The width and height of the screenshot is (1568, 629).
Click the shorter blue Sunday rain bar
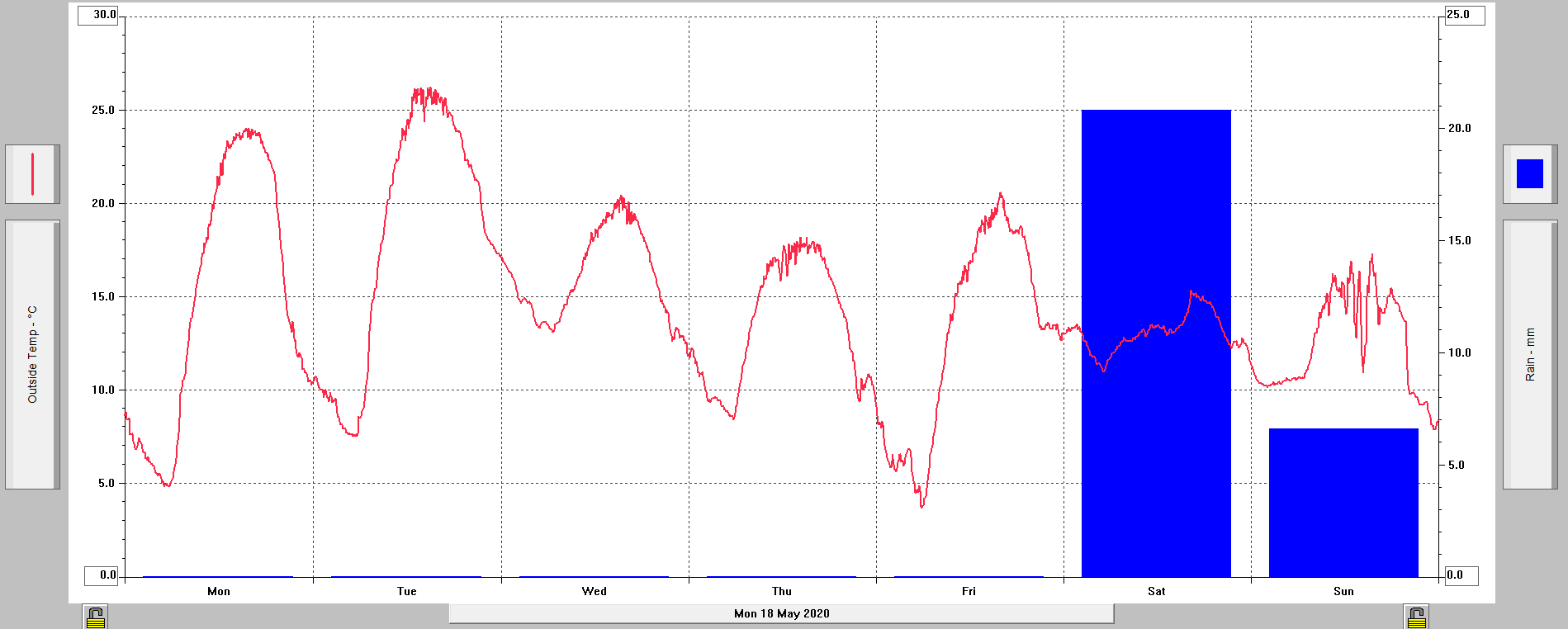click(x=1343, y=502)
